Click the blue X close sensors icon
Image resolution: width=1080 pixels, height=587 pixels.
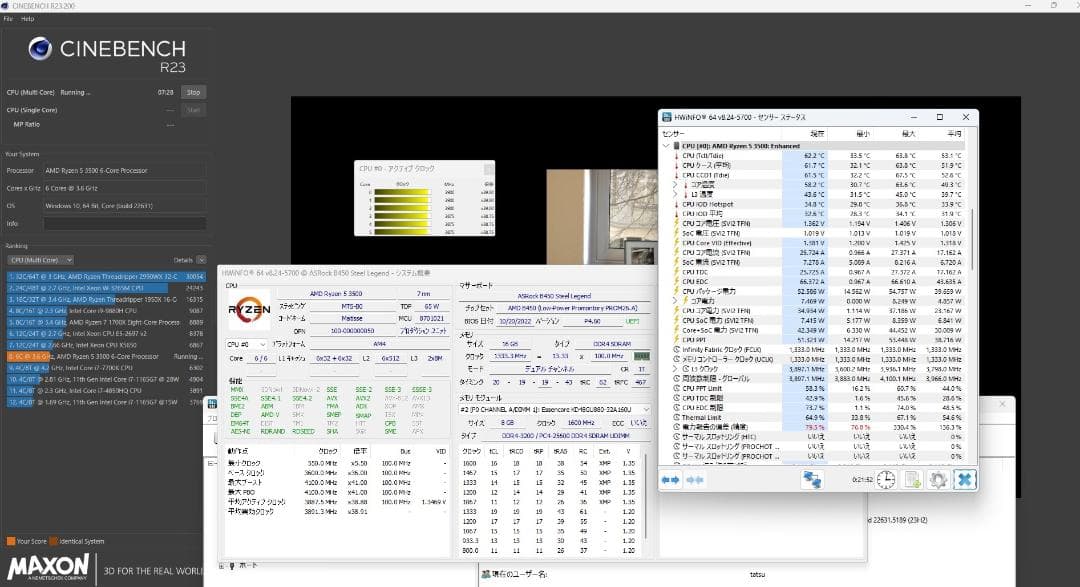[x=964, y=480]
